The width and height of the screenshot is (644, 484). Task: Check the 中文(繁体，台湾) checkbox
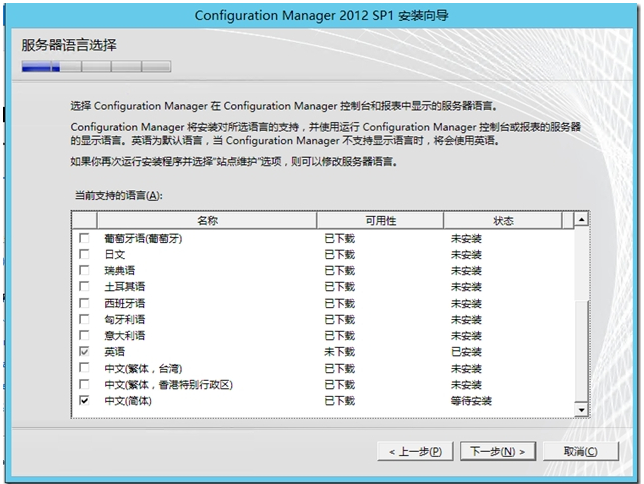(84, 369)
